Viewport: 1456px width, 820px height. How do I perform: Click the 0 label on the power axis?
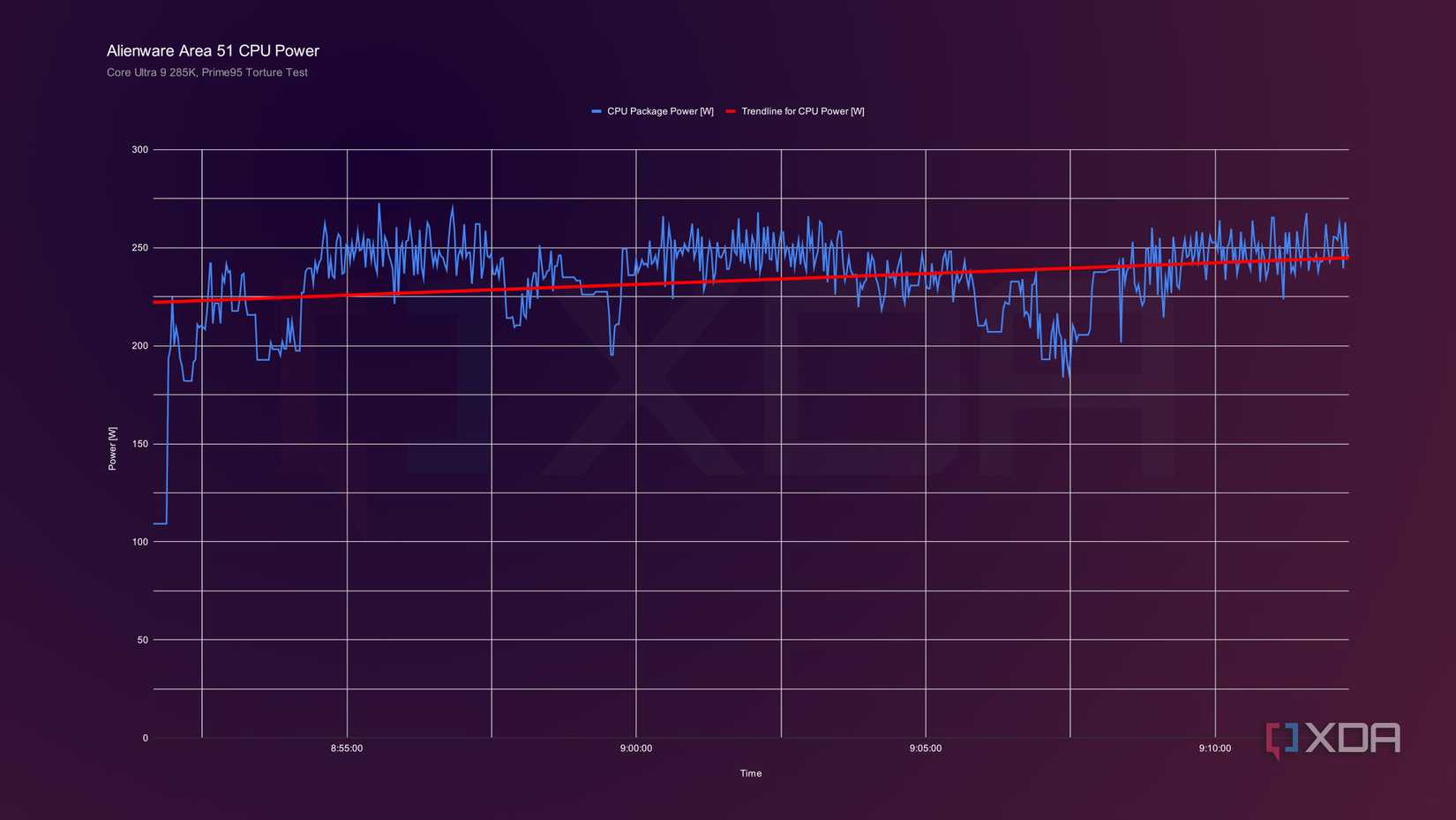pyautogui.click(x=146, y=738)
